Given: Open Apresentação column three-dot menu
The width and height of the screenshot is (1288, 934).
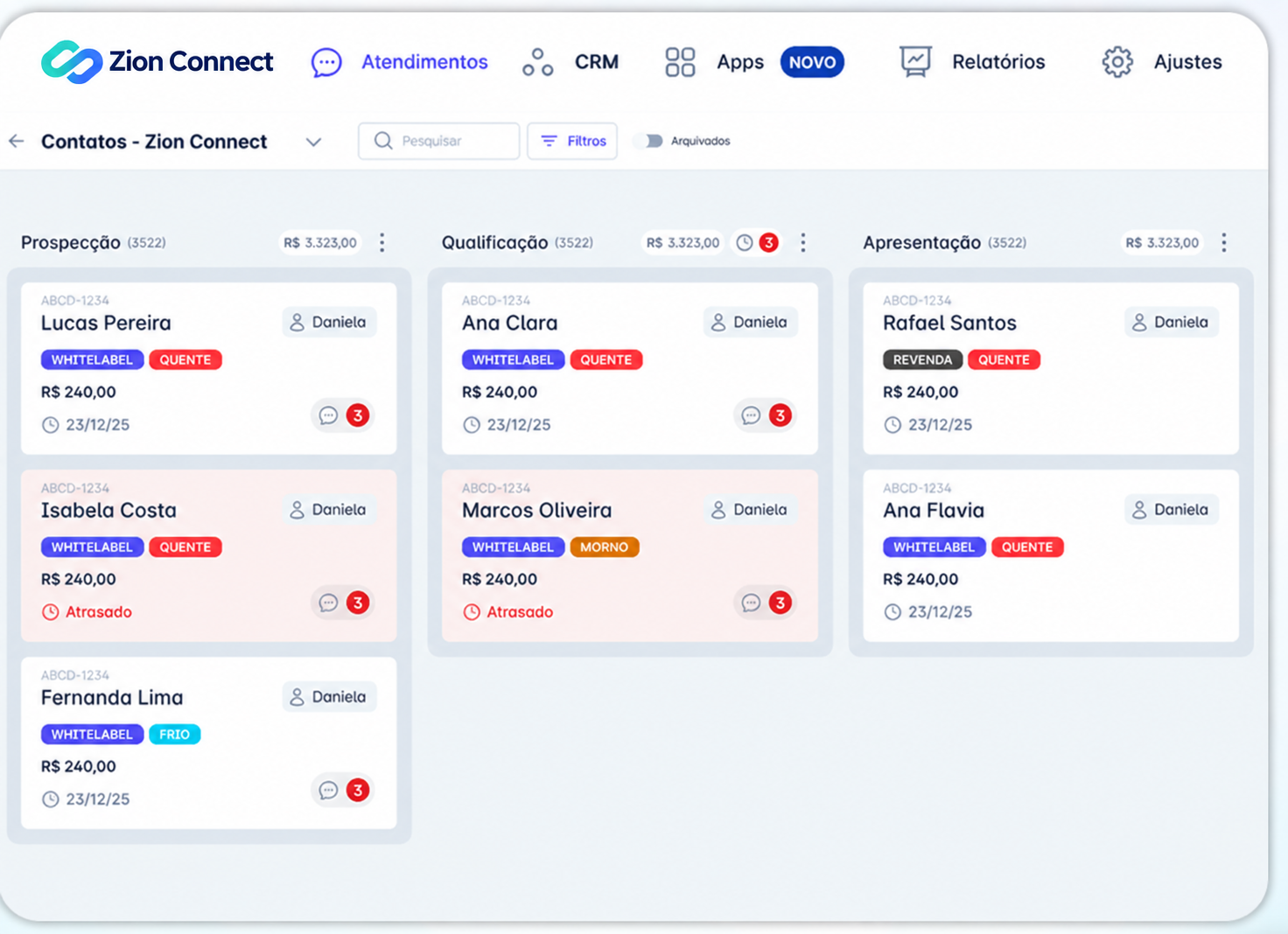Looking at the screenshot, I should click(x=1224, y=242).
